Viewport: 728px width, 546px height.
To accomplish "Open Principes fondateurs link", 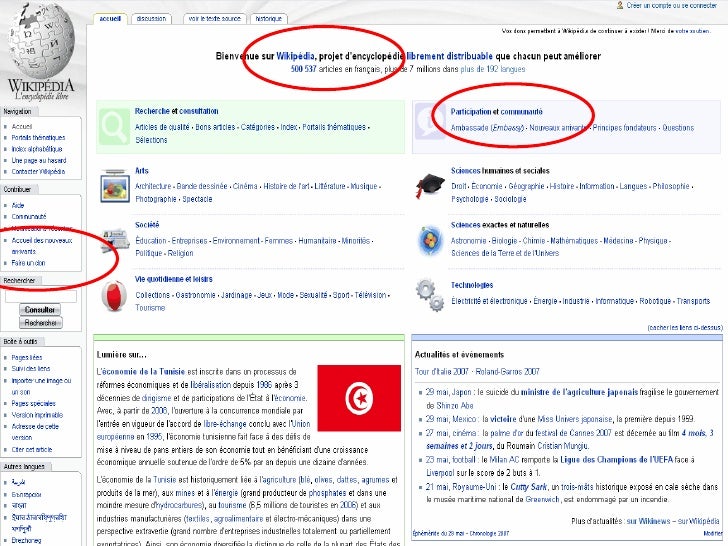I will pos(624,128).
